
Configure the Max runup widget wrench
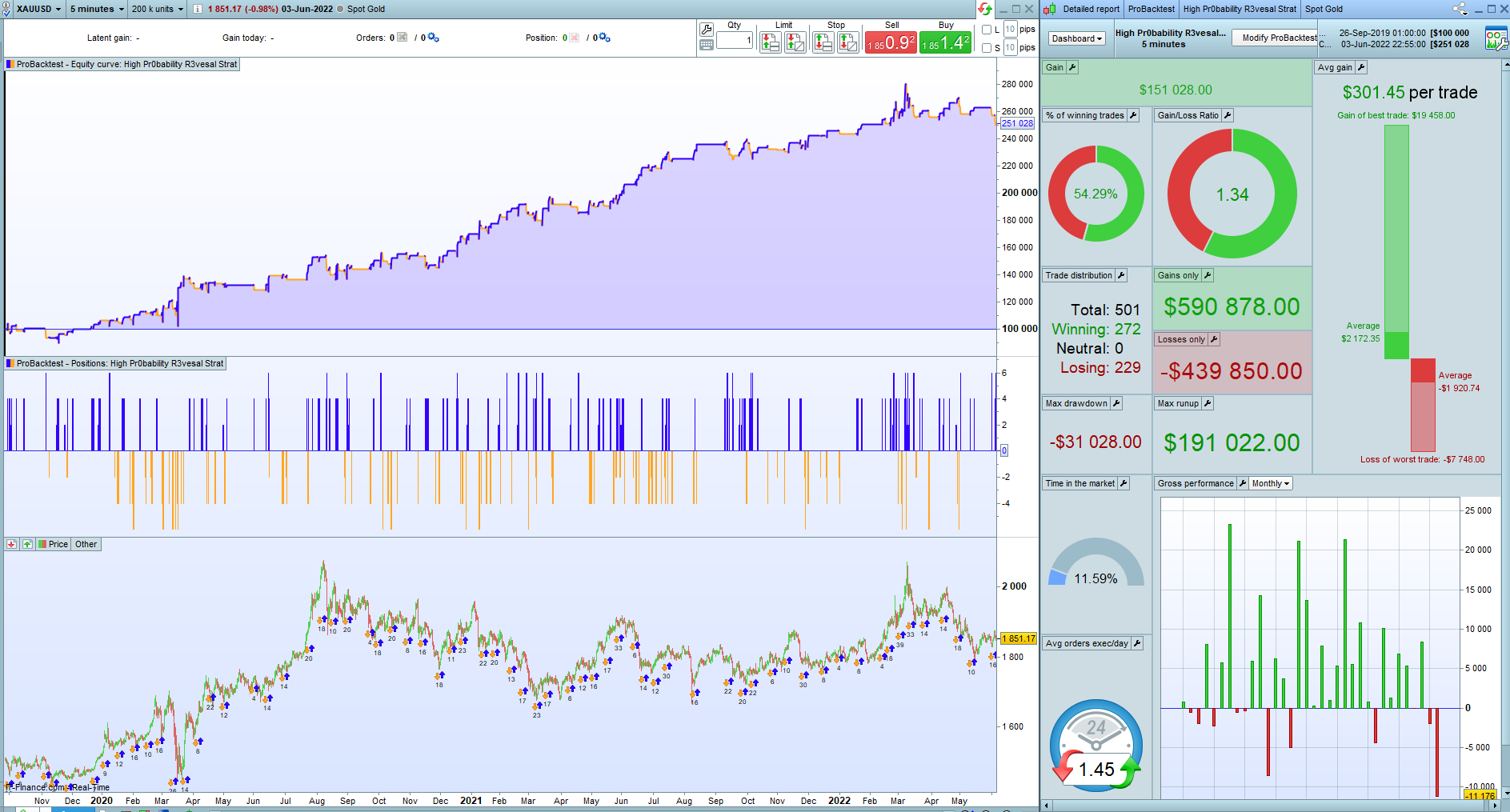[x=1208, y=403]
